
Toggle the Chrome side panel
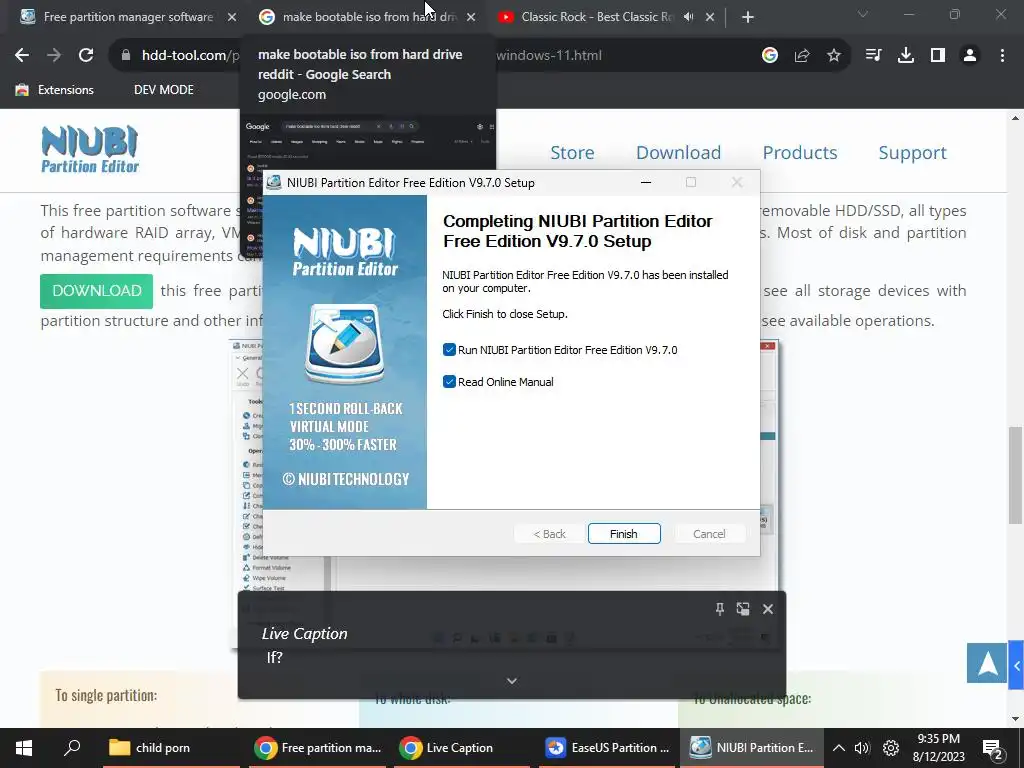pos(938,56)
